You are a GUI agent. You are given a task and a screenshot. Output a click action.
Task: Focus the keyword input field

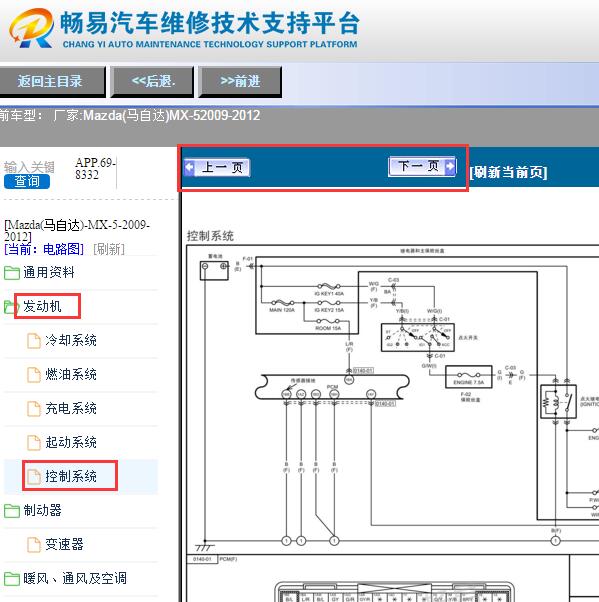(x=29, y=167)
